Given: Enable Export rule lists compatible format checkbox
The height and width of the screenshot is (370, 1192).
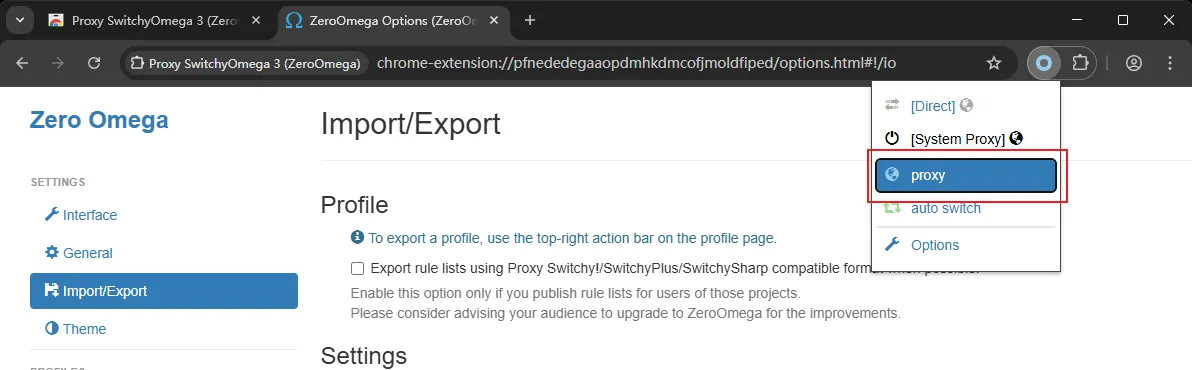Looking at the screenshot, I should [357, 268].
